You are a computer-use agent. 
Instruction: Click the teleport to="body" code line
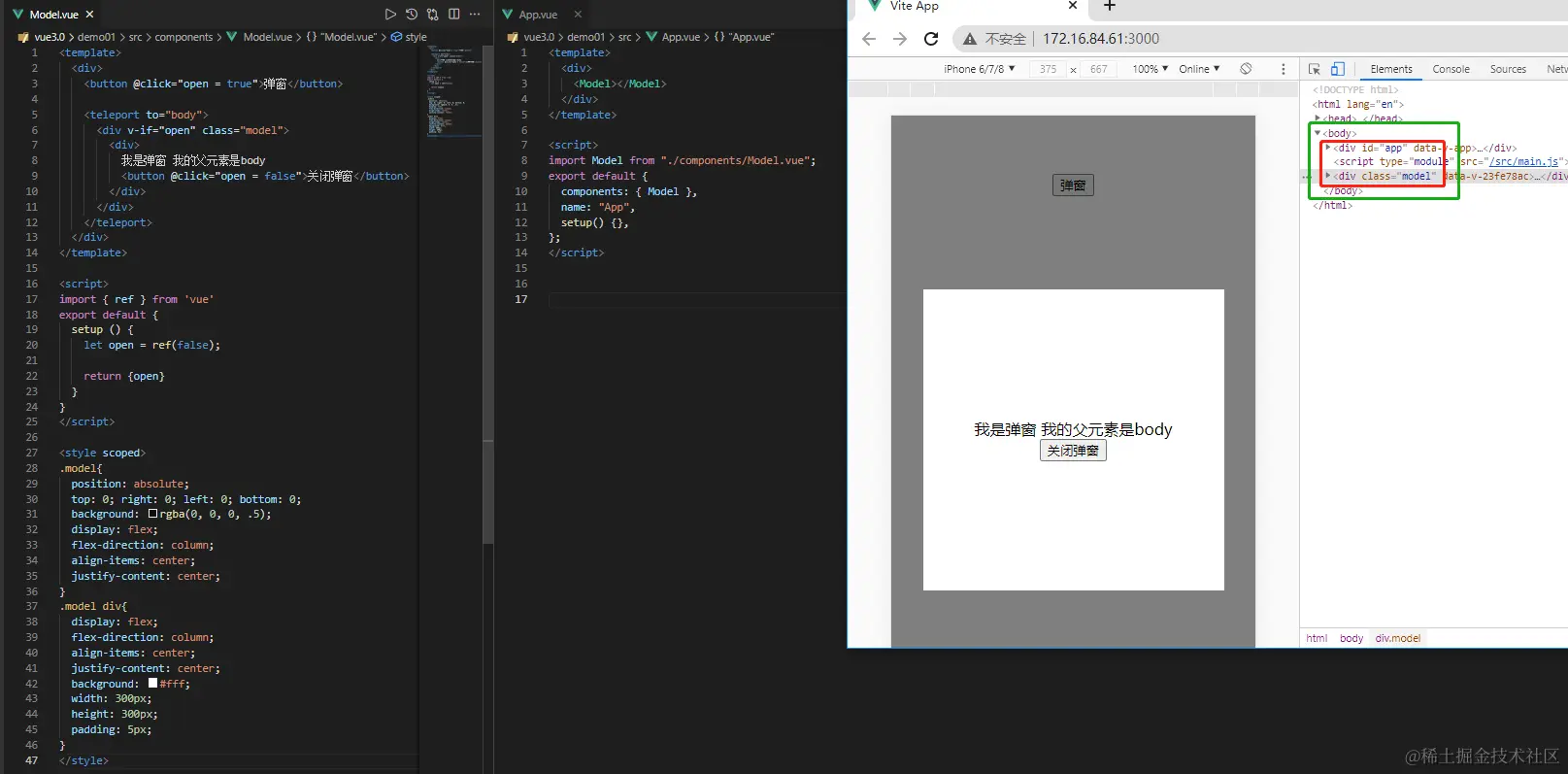tap(146, 115)
